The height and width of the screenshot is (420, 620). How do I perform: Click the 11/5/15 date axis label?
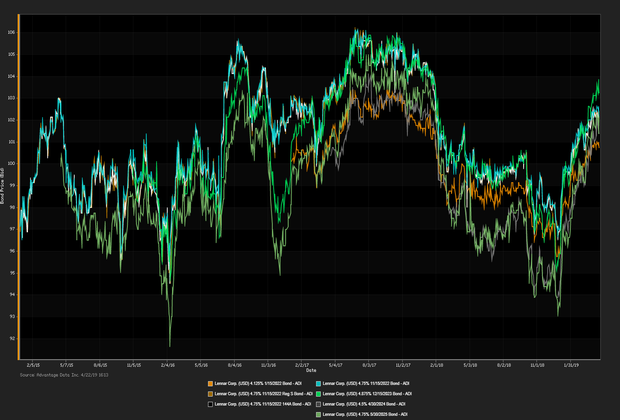(134, 365)
